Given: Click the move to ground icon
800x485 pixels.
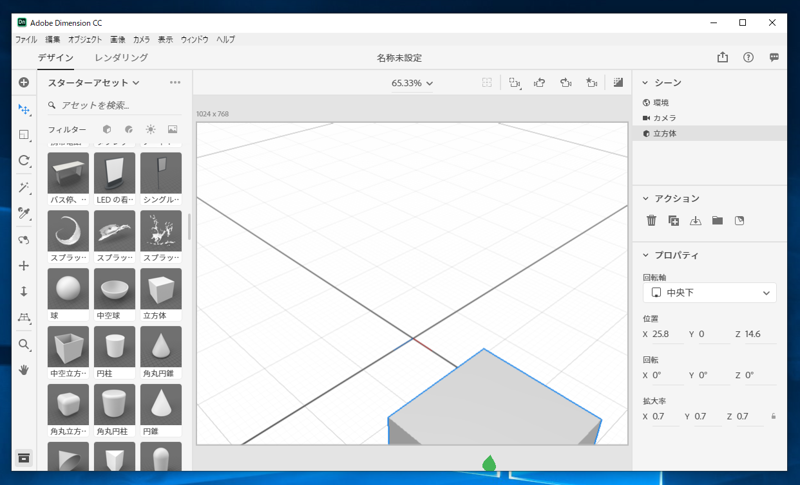Looking at the screenshot, I should (695, 220).
